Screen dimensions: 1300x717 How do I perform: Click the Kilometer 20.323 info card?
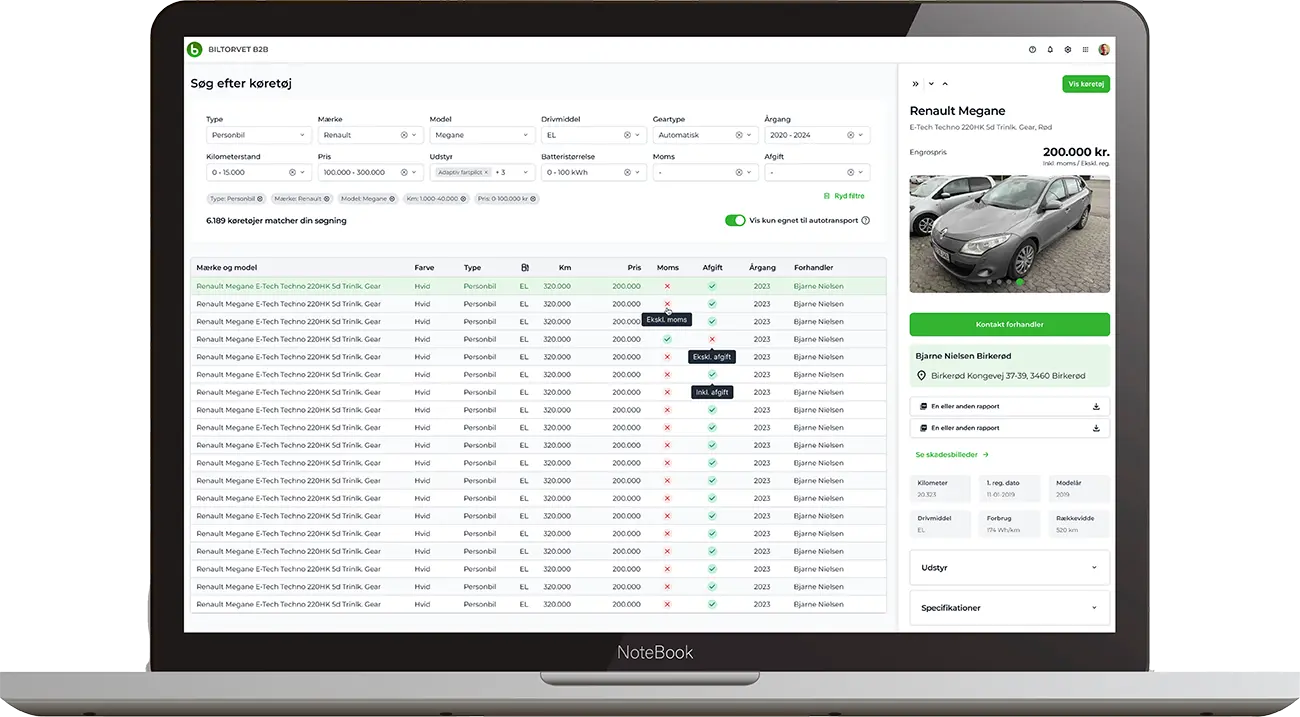click(x=942, y=488)
